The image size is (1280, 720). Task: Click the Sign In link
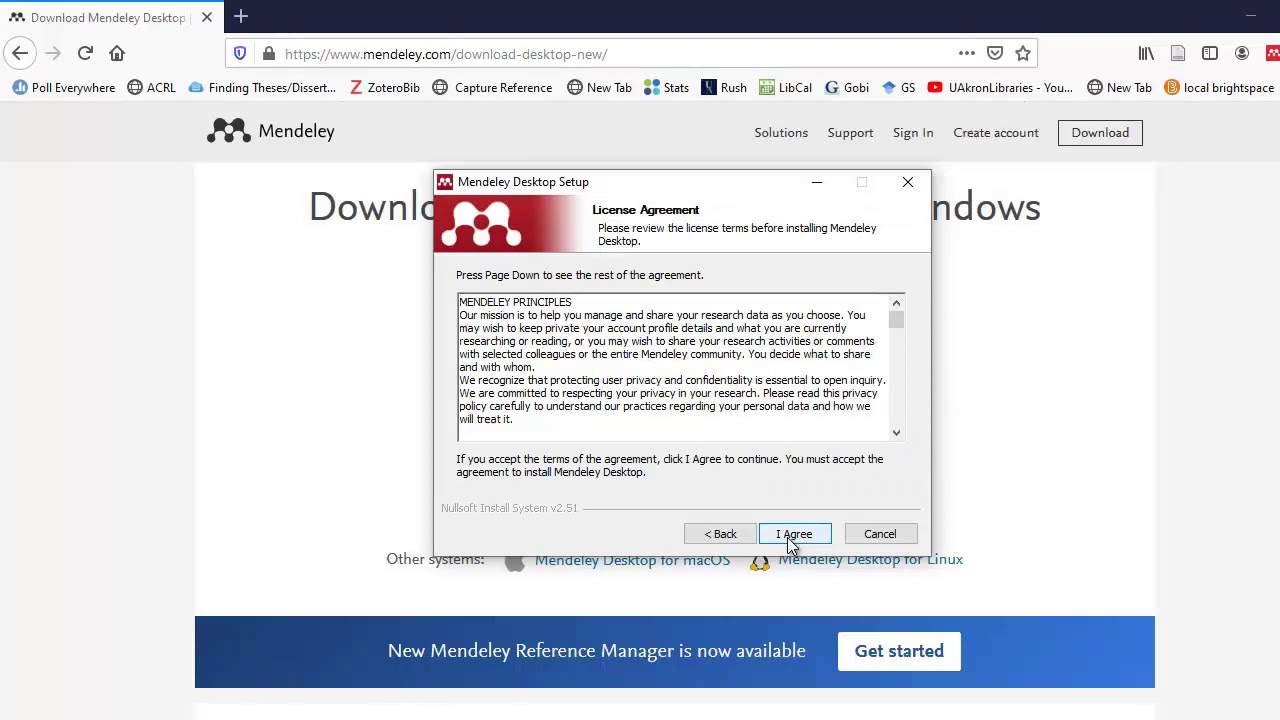click(x=913, y=132)
